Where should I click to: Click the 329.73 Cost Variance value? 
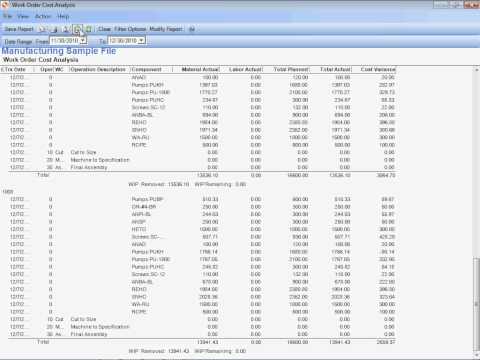[x=387, y=92]
